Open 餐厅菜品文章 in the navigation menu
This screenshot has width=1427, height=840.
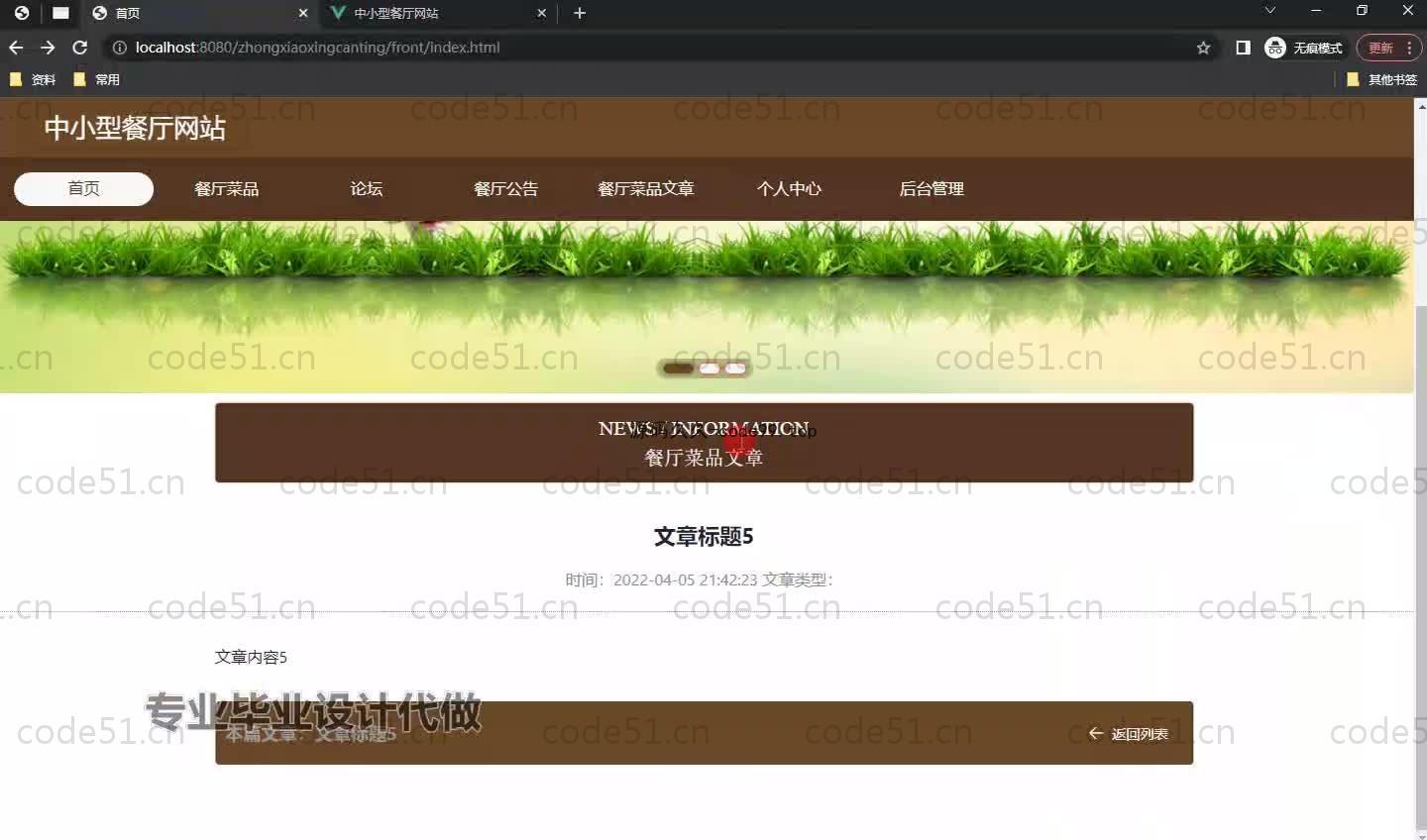tap(646, 188)
